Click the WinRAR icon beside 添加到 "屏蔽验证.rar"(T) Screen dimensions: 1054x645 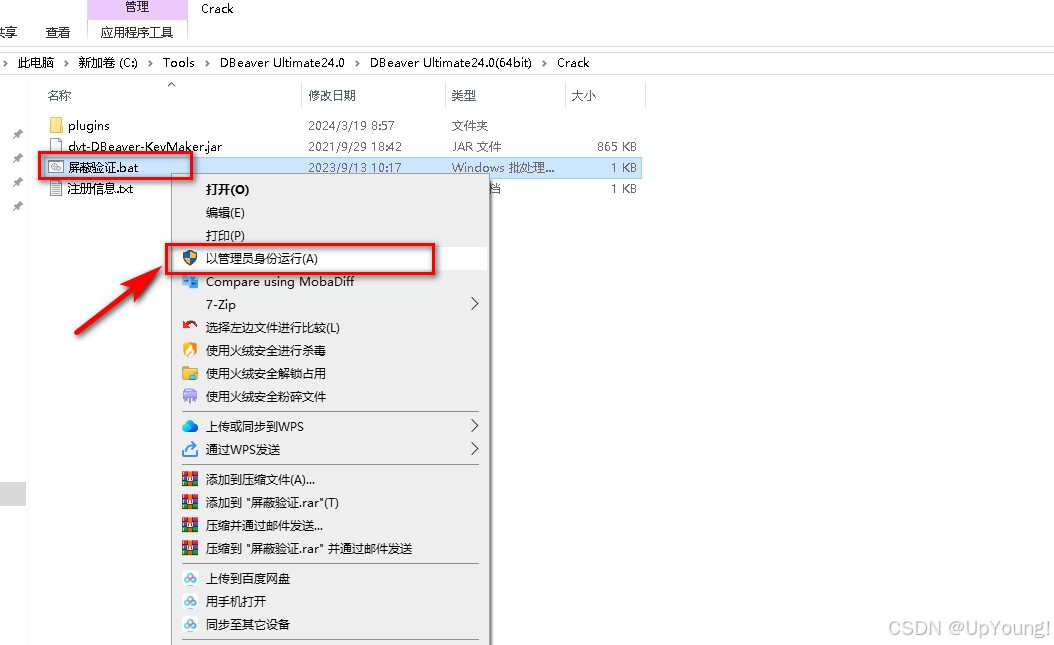[x=190, y=502]
